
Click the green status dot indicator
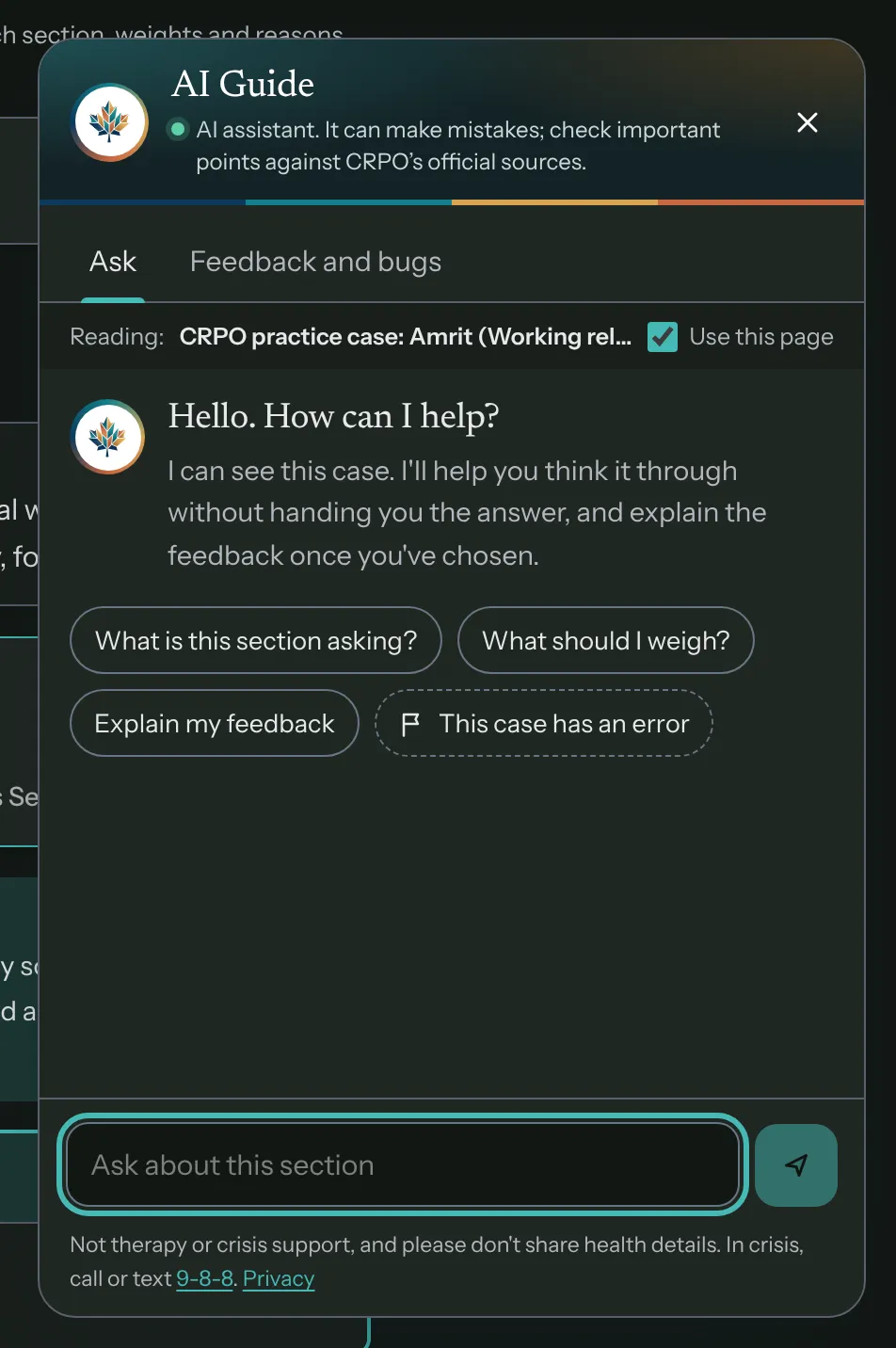[x=177, y=130]
